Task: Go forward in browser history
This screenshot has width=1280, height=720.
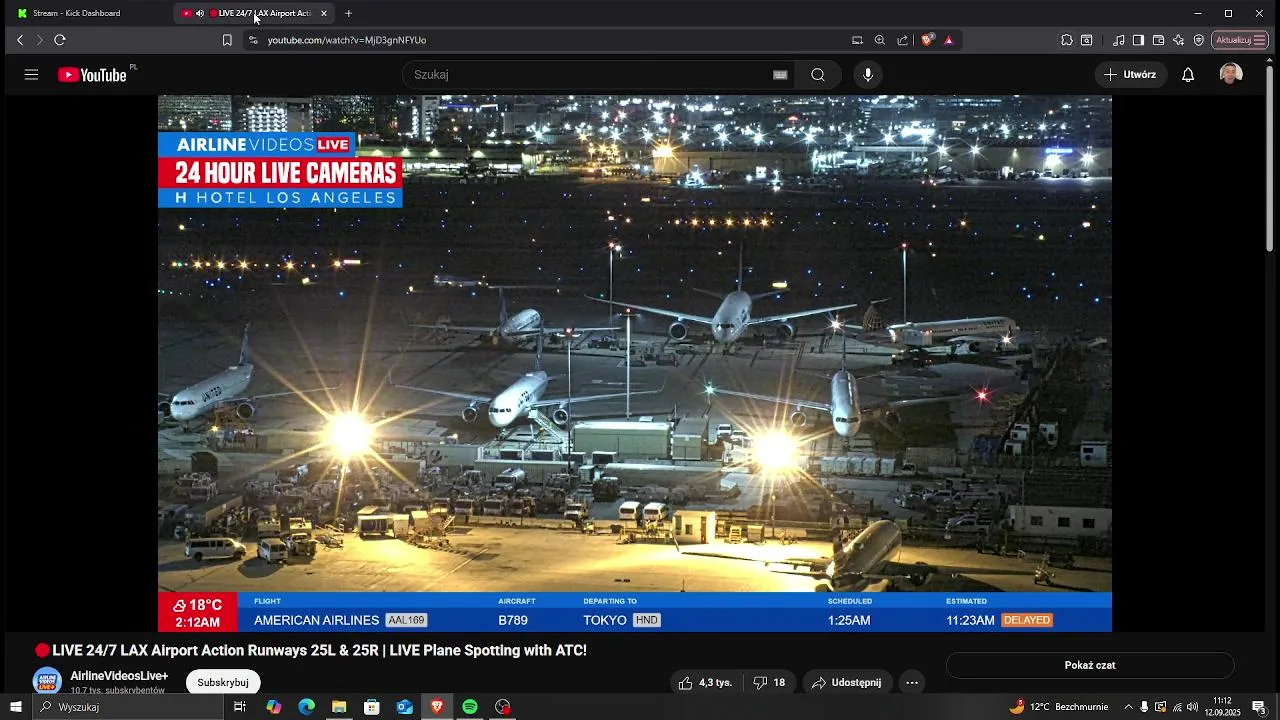Action: coord(40,40)
